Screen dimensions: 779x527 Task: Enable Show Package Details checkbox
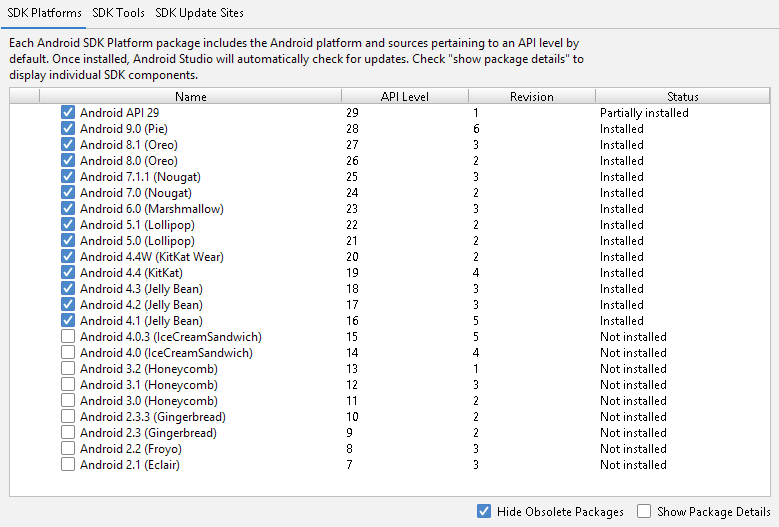(x=644, y=511)
